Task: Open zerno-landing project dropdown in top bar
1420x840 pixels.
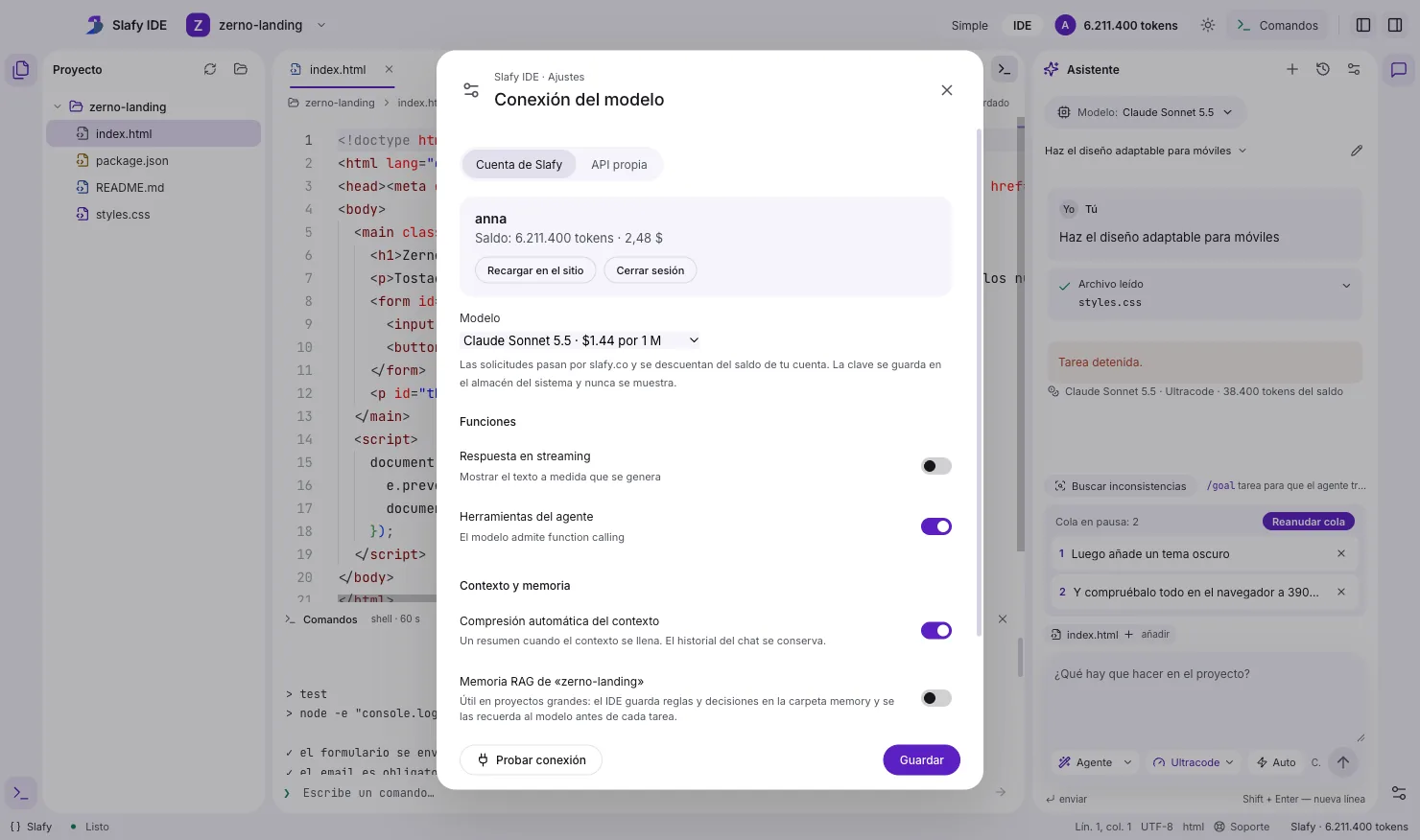Action: (x=259, y=25)
